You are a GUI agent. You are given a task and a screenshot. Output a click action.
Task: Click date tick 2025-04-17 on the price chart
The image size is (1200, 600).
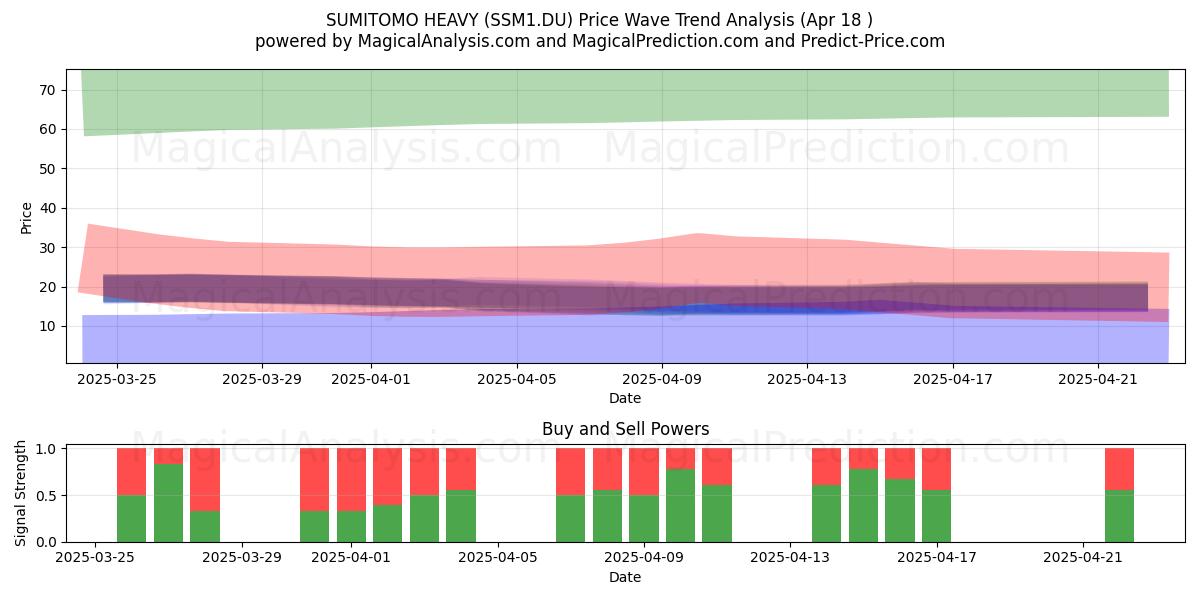click(x=953, y=379)
